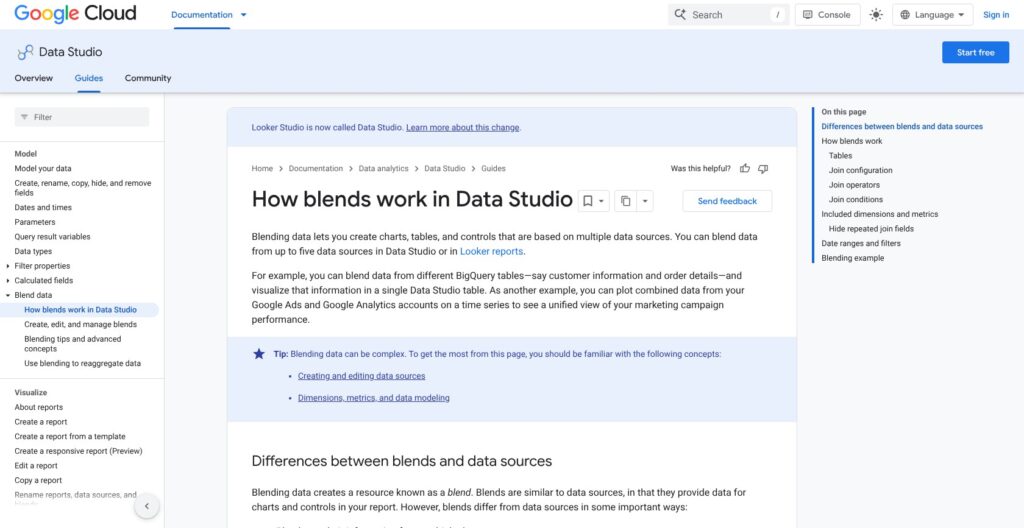
Task: Open Dimensions, metrics, and data modeling link
Action: coord(374,397)
